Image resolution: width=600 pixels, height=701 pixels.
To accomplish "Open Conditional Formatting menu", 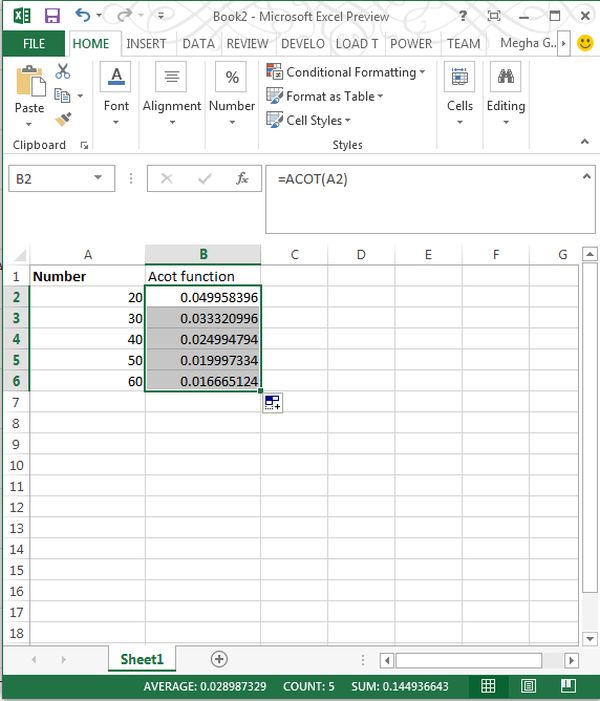I will (x=346, y=72).
